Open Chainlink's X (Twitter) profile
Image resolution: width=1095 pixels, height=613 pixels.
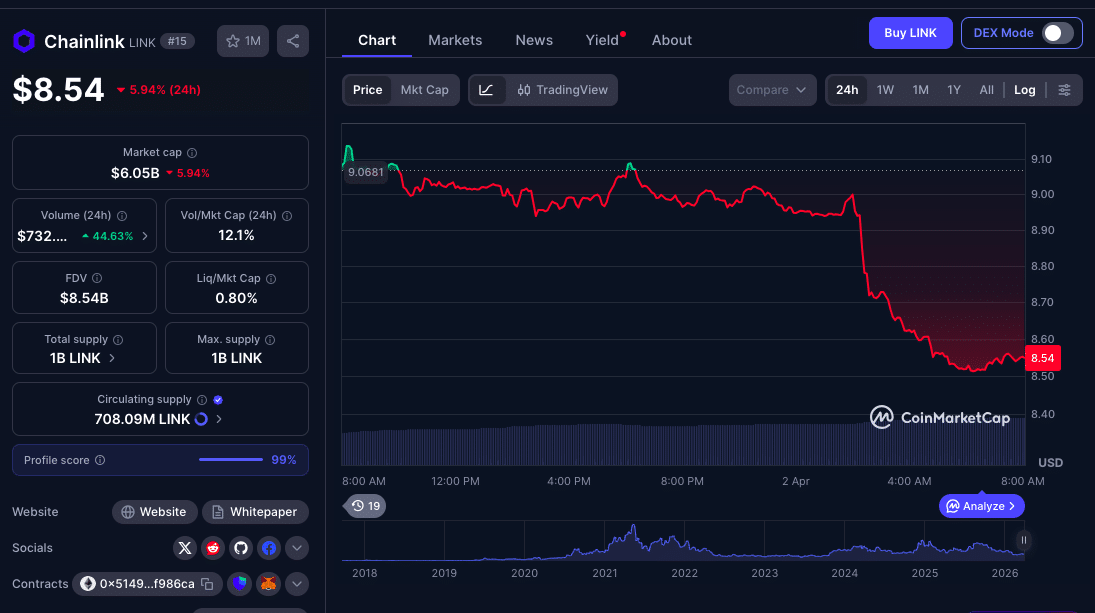185,548
